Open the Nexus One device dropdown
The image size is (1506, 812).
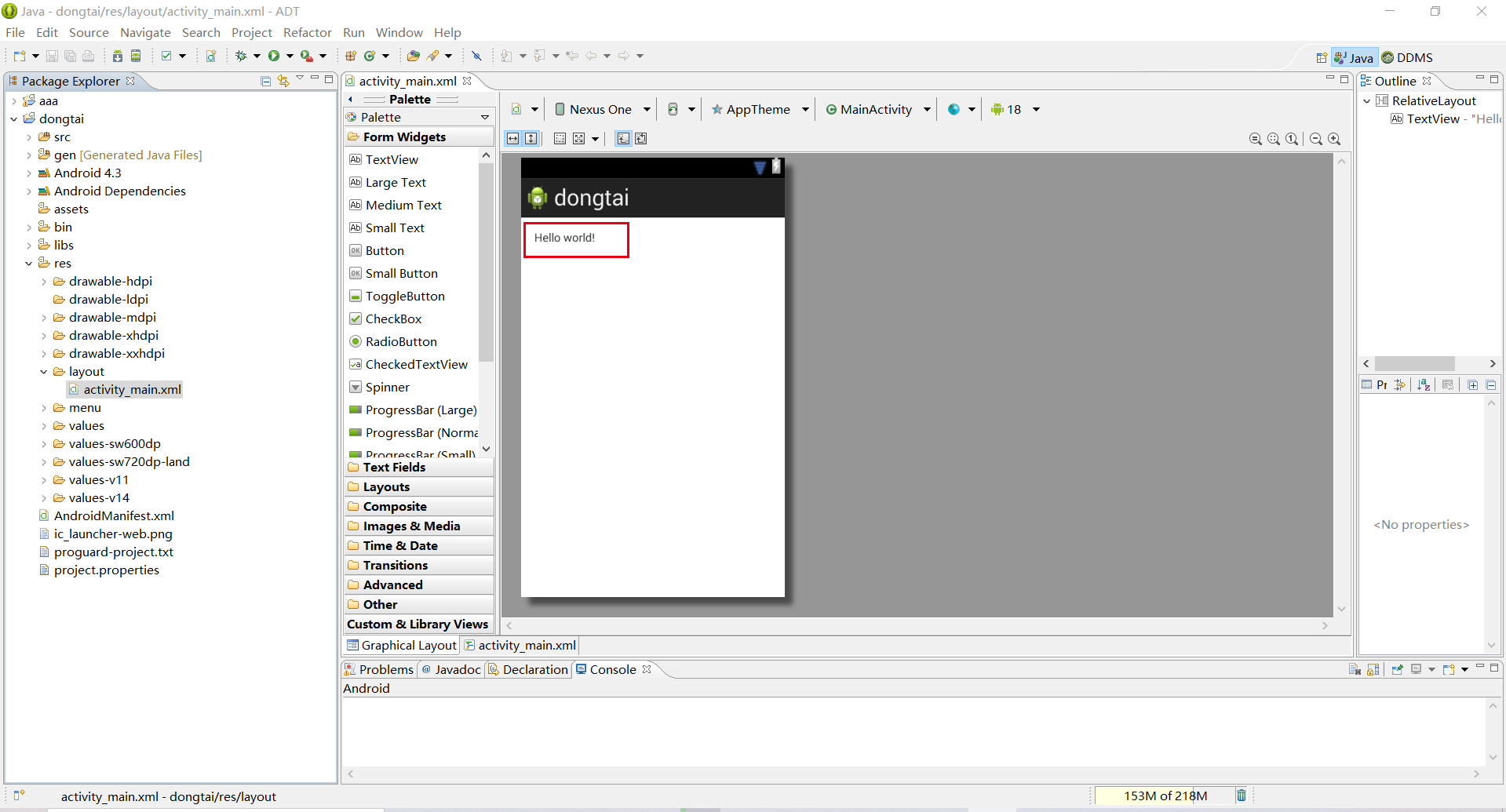pyautogui.click(x=603, y=109)
